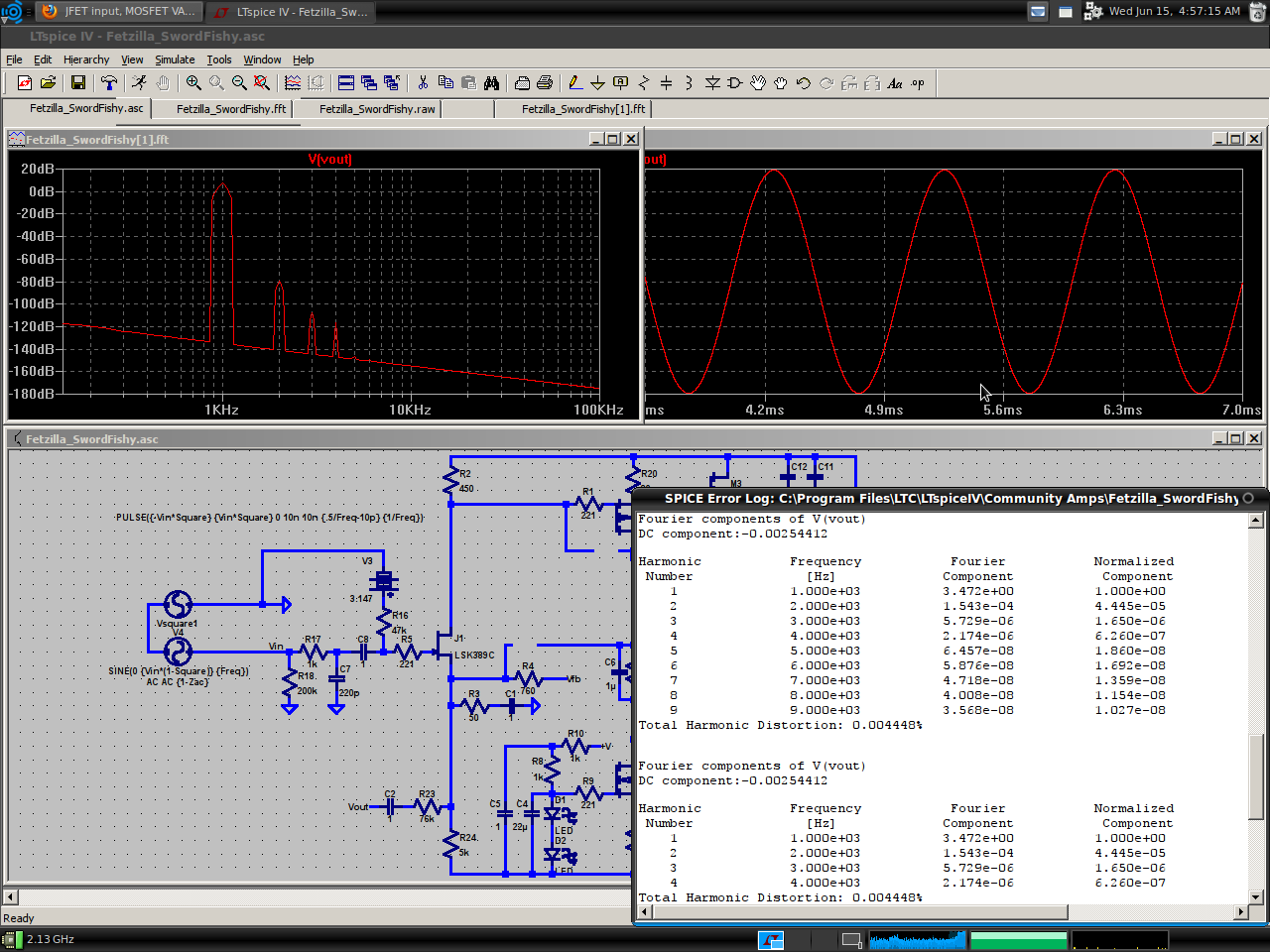Select the Label Net tool
Viewport: 1270px width, 952px height.
pos(620,83)
